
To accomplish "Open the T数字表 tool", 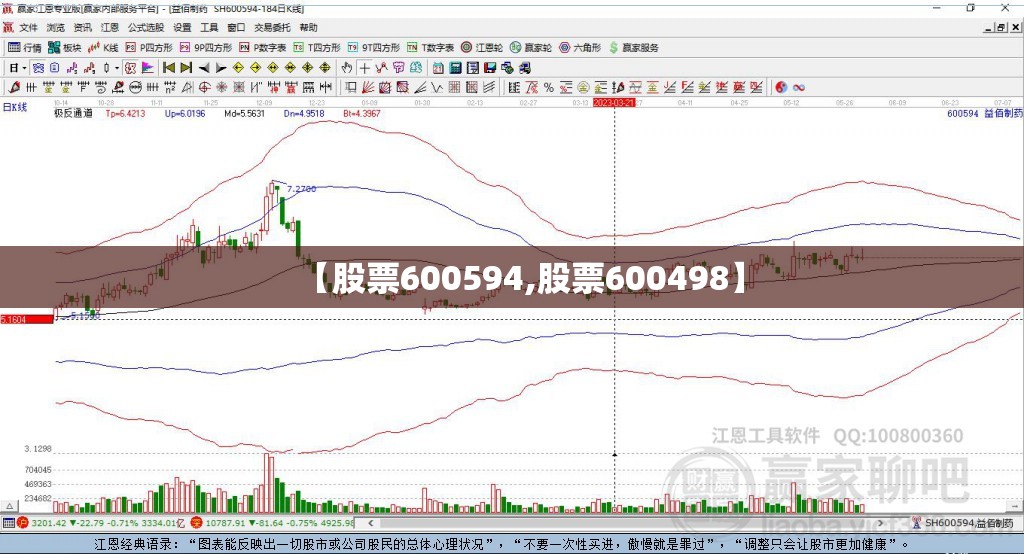I will click(430, 48).
